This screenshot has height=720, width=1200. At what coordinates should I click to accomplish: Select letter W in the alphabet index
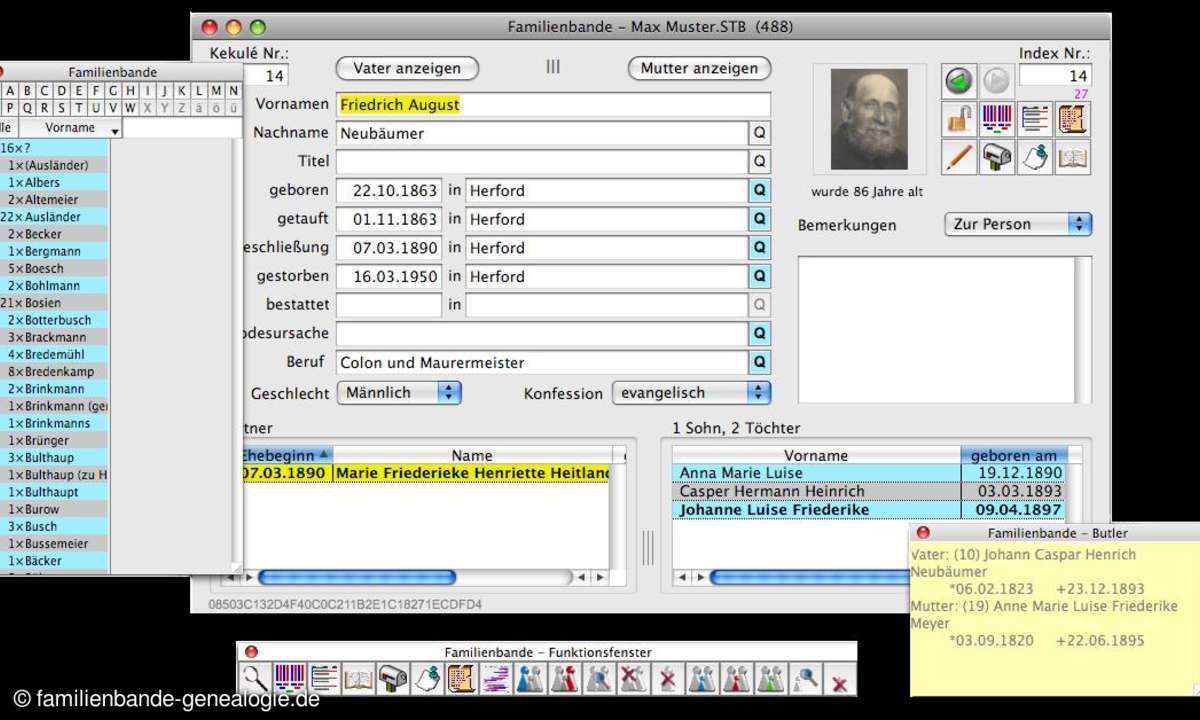(x=131, y=108)
